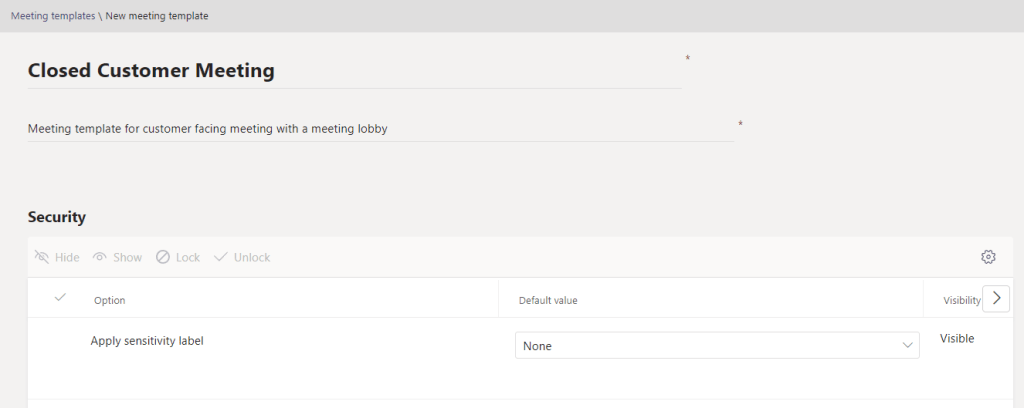Viewport: 1024px width, 408px height.
Task: Click the Show eye icon
Action: [x=100, y=257]
